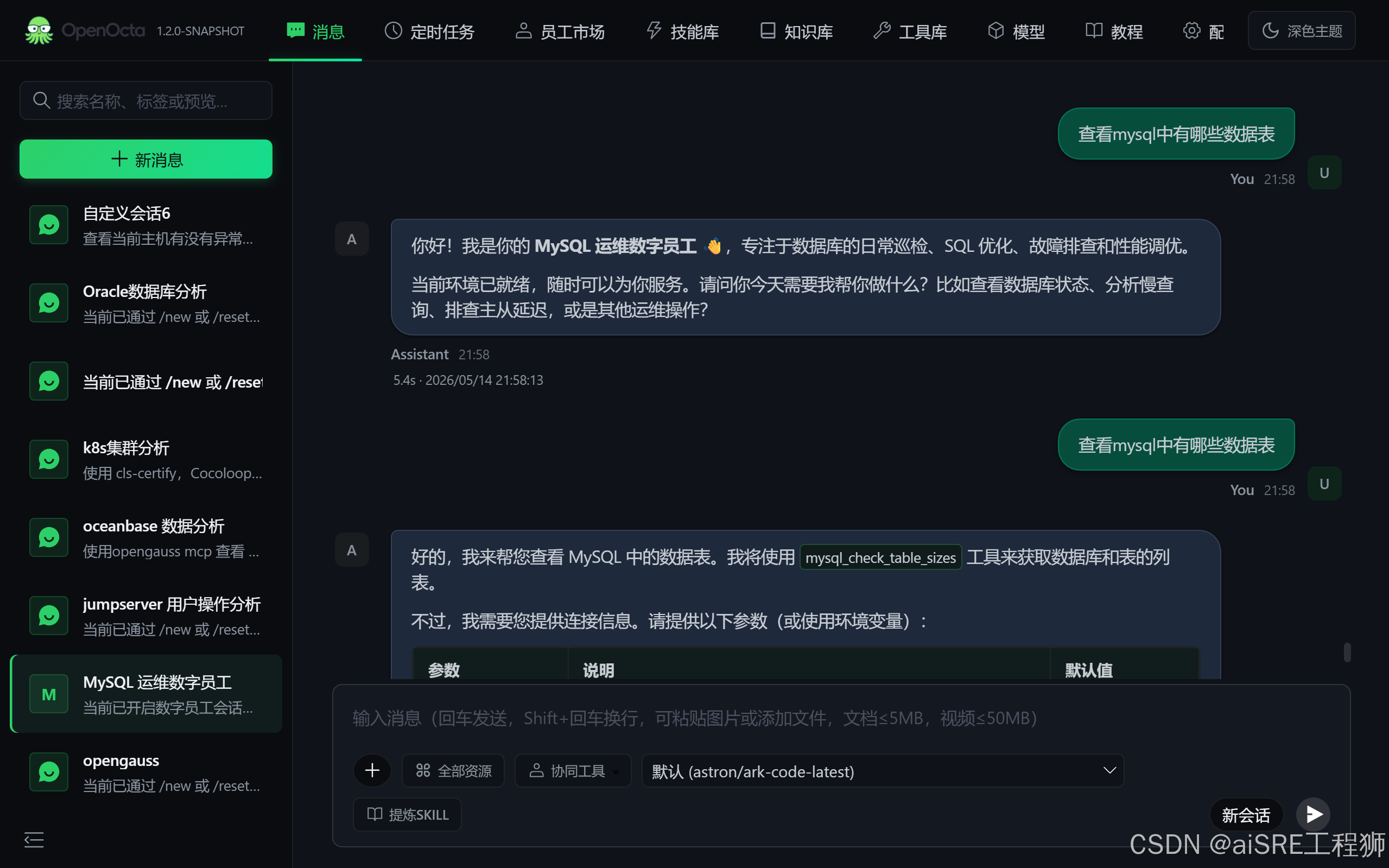
Task: Open the 自定义会话6 conversation
Action: [x=146, y=225]
